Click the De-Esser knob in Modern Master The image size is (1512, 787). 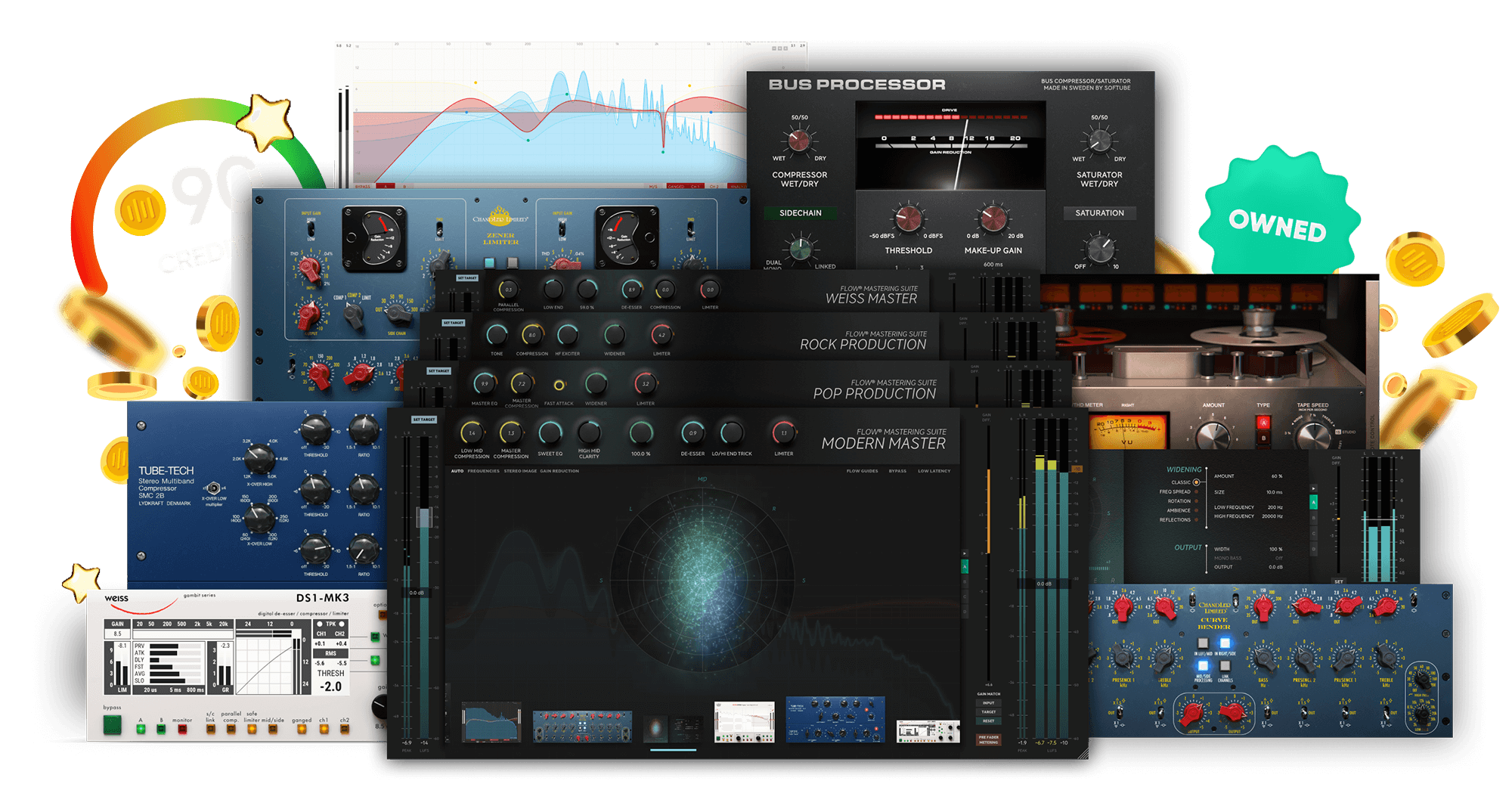(x=692, y=433)
